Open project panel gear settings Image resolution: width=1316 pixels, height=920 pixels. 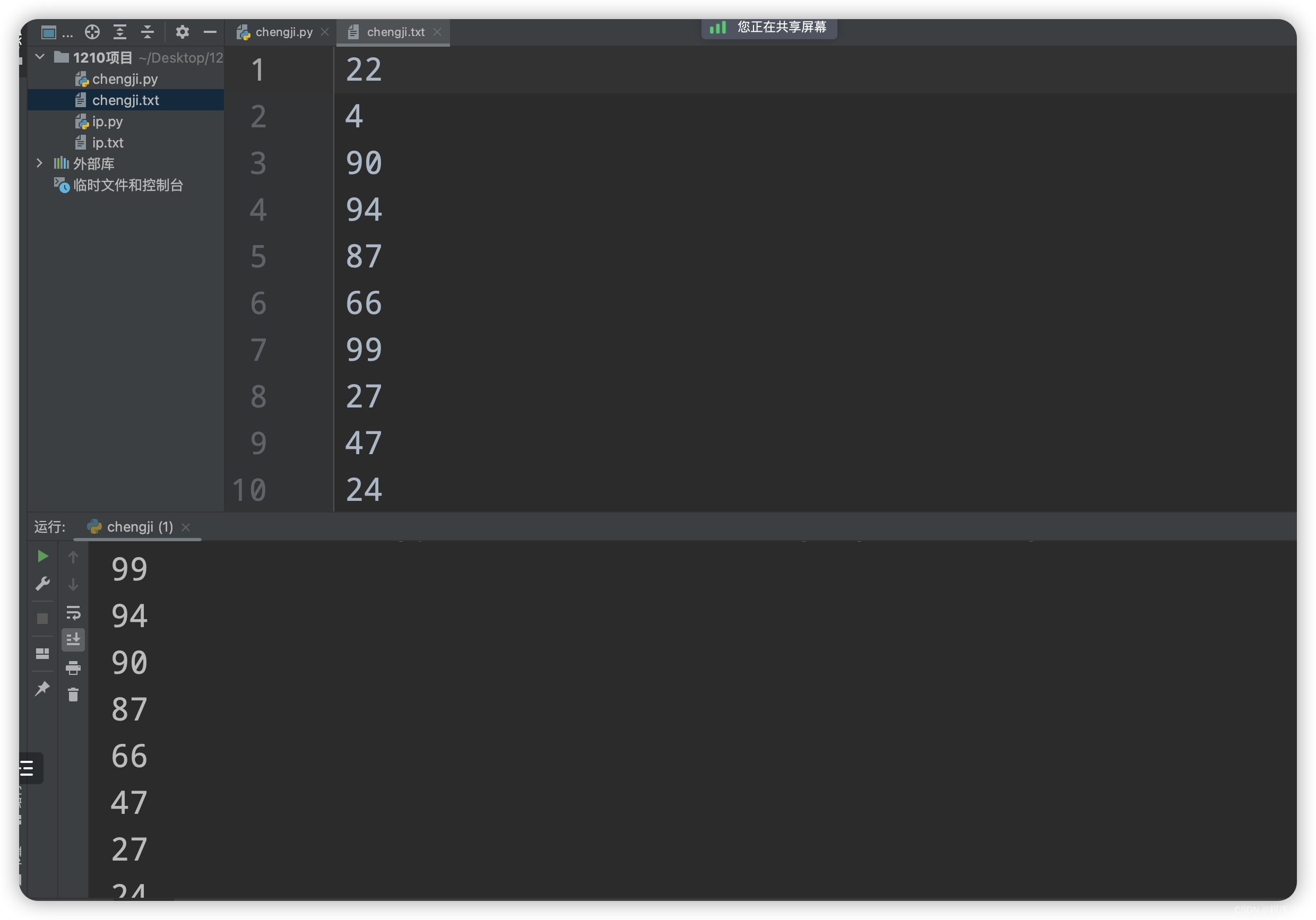181,32
